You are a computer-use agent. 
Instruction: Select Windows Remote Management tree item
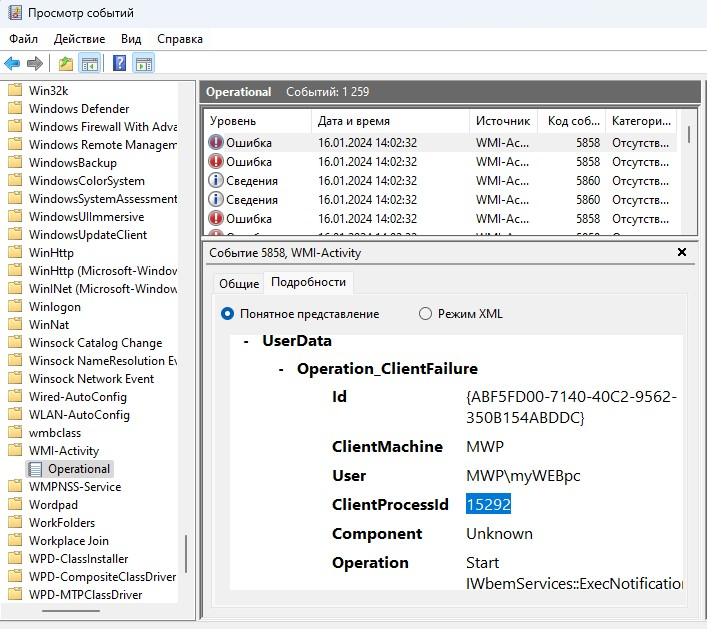click(x=103, y=144)
